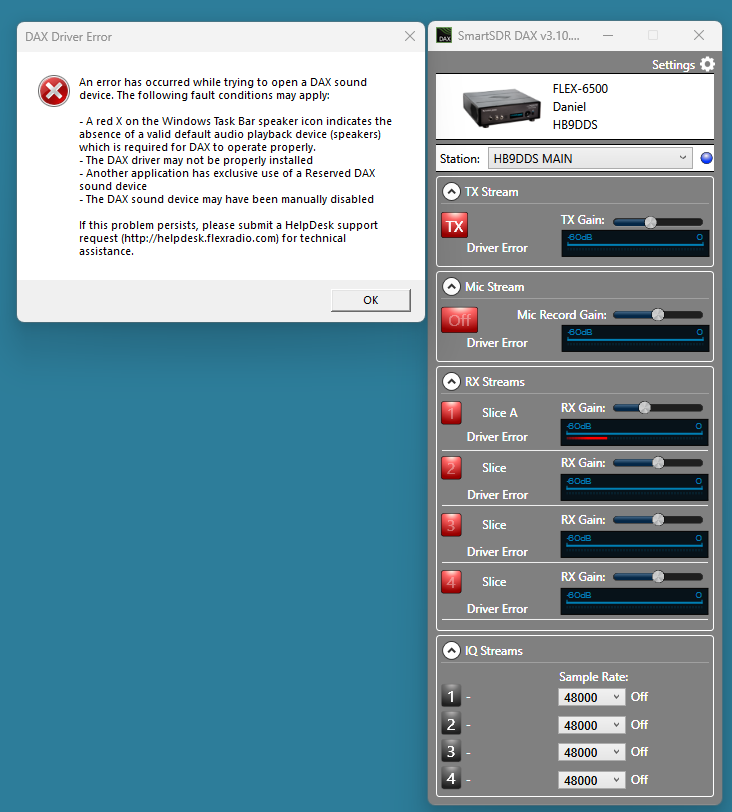Screen dimensions: 732x812
Task: Click RX stream 2 Gain slider handle
Action: coord(658,462)
